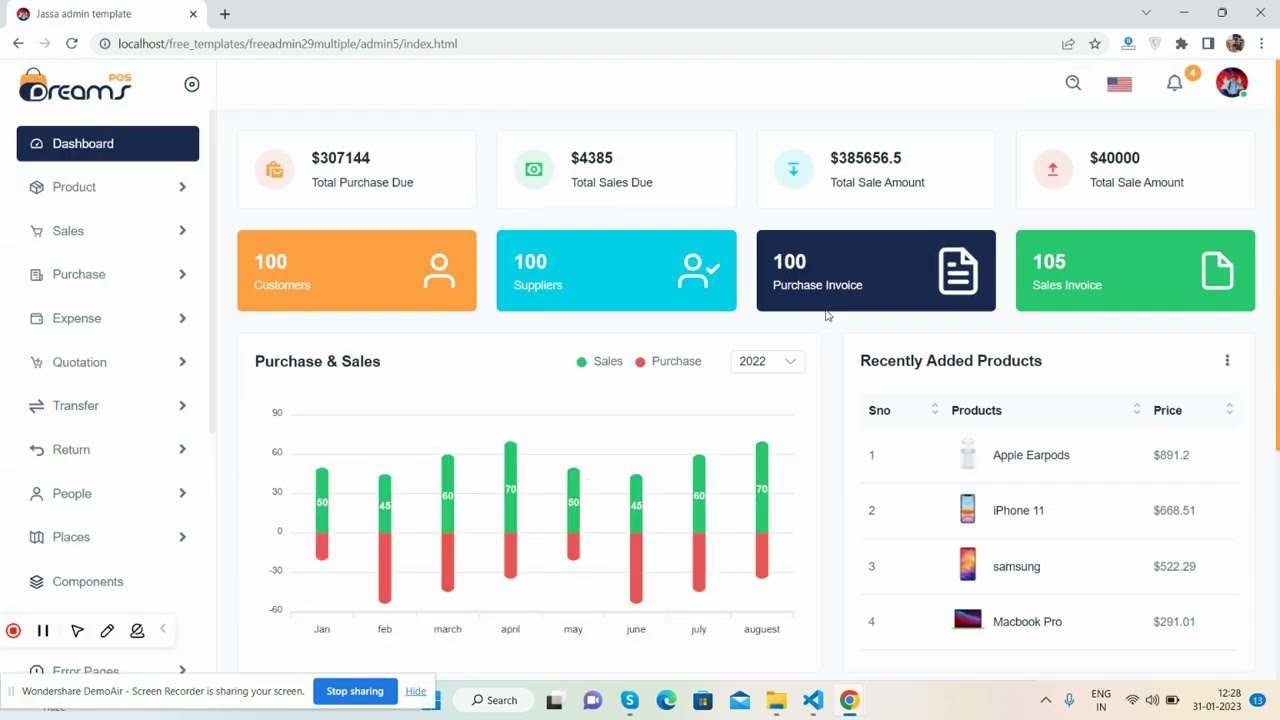Viewport: 1280px width, 720px height.
Task: Reload the page with the browser refresh button
Action: pos(72,43)
